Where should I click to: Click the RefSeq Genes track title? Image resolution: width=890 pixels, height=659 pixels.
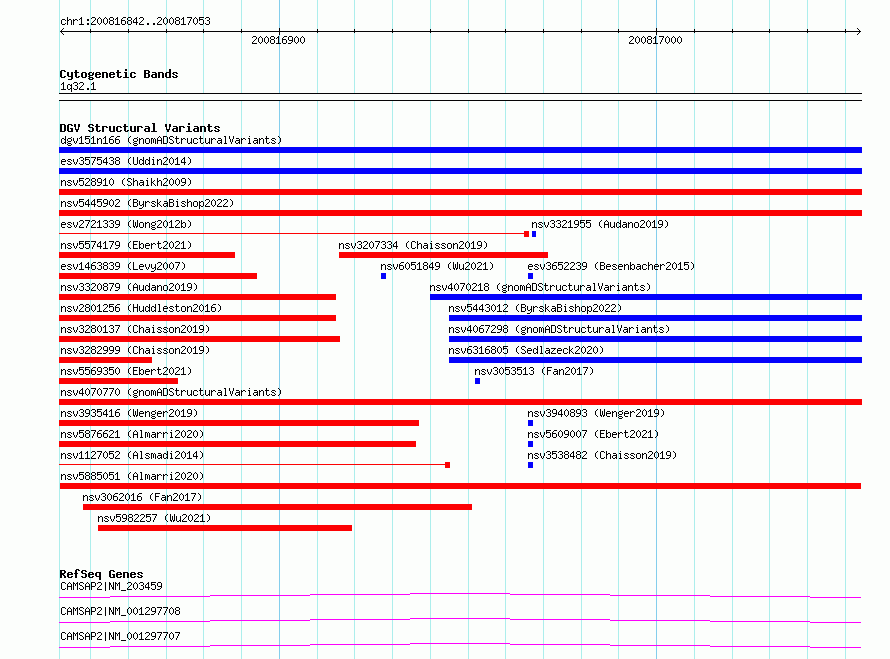[x=101, y=574]
